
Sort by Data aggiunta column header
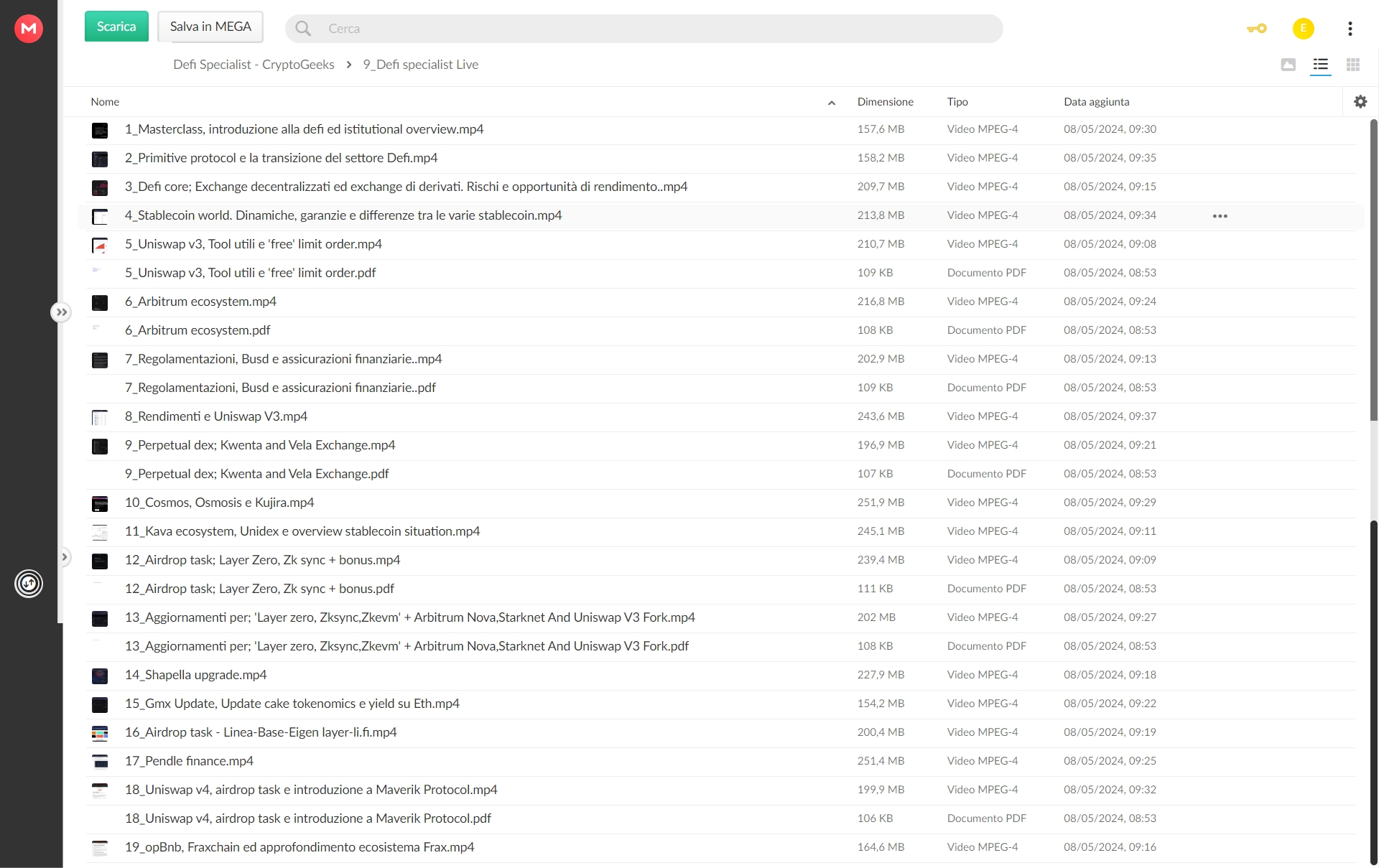click(x=1097, y=102)
